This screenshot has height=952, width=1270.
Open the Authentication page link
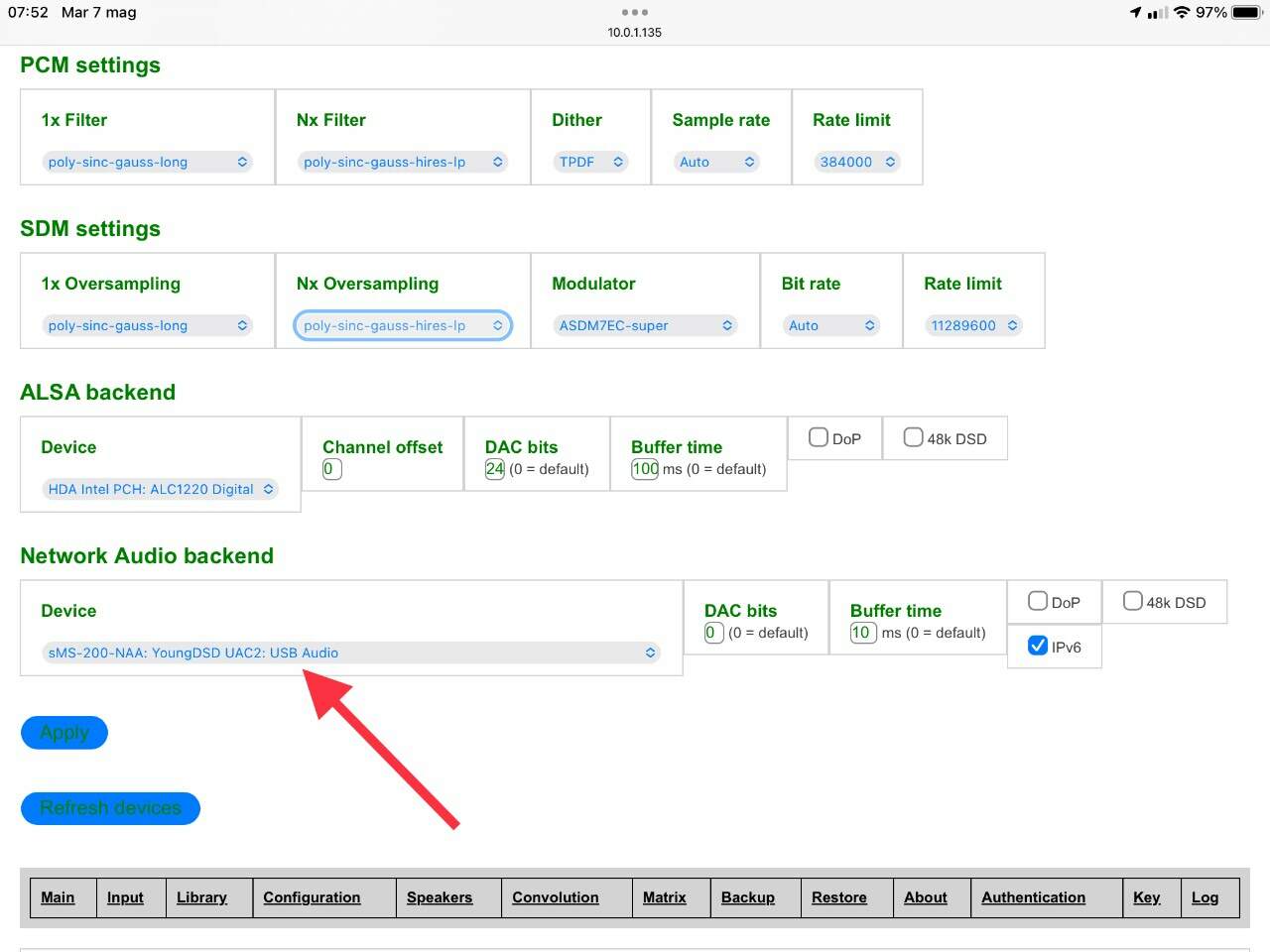[1034, 897]
